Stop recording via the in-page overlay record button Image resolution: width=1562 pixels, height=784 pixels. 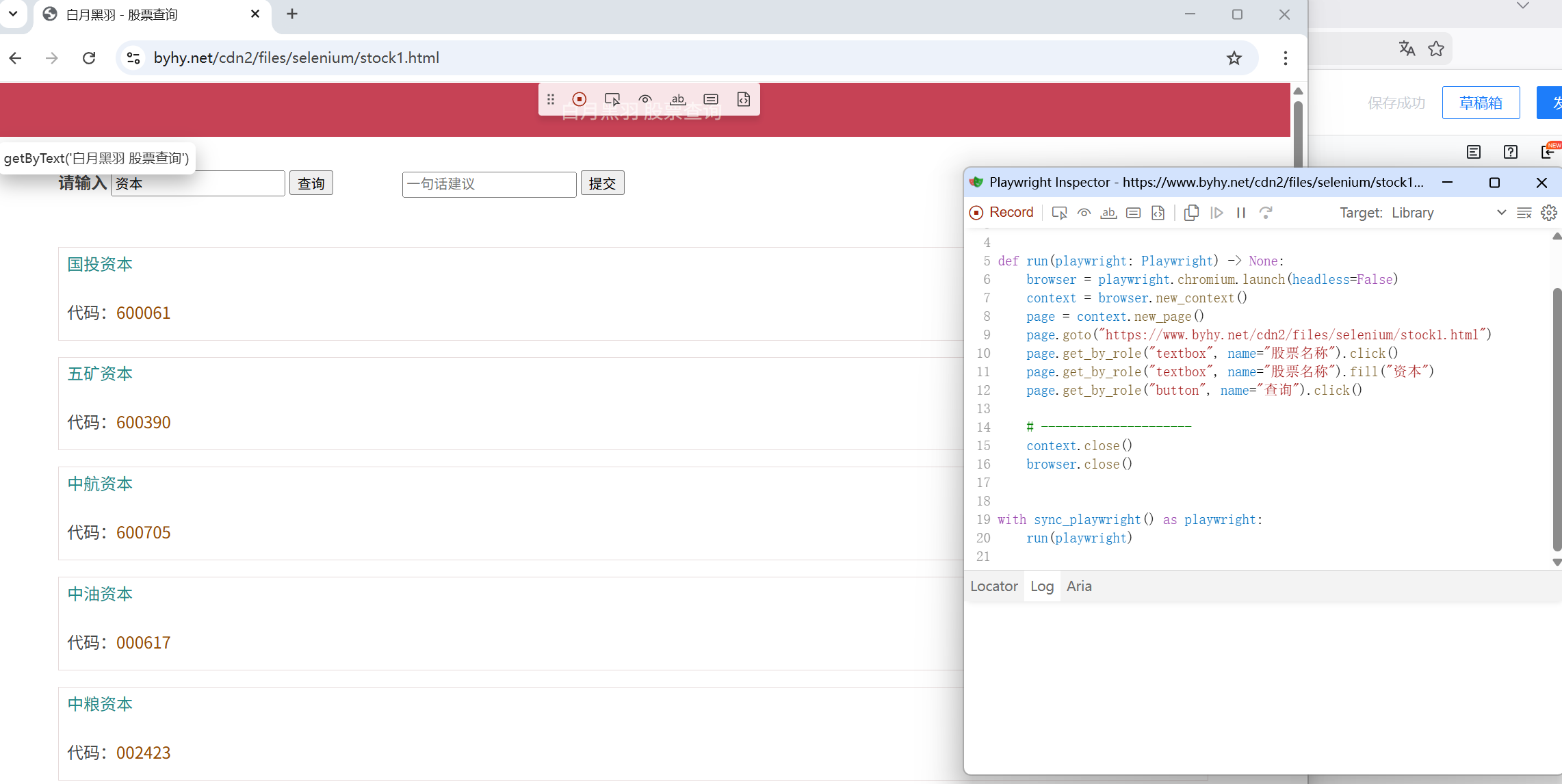coord(580,99)
